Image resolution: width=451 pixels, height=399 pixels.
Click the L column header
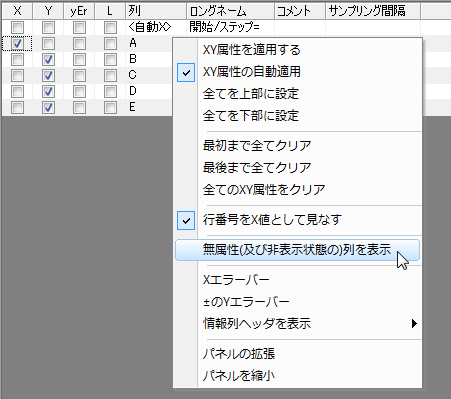(110, 11)
